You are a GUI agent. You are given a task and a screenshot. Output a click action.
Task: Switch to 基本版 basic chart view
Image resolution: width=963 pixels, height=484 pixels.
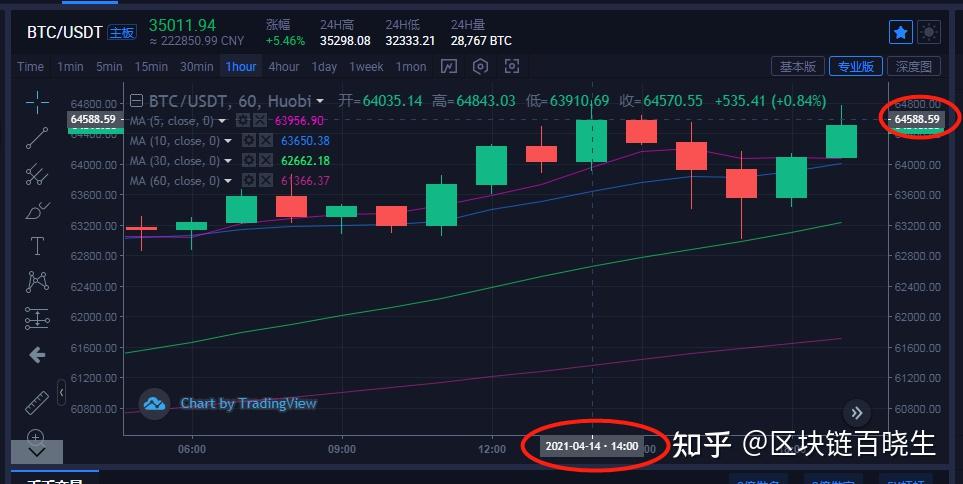798,66
